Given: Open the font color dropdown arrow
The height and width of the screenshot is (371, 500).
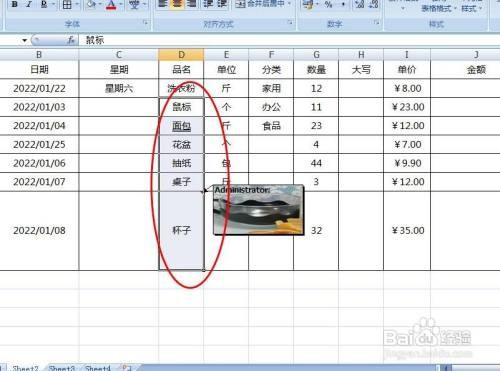Looking at the screenshot, I should (121, 4).
